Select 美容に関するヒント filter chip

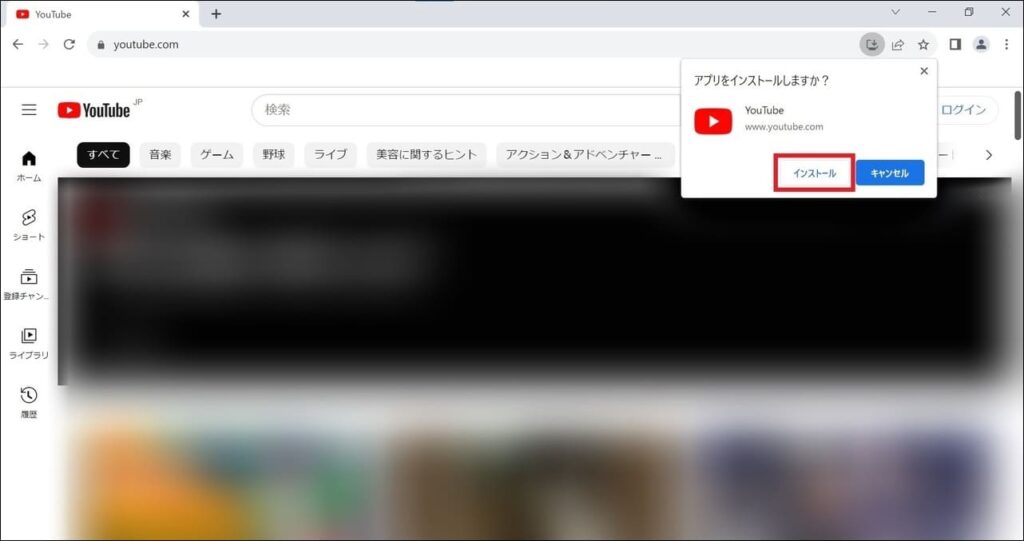426,155
